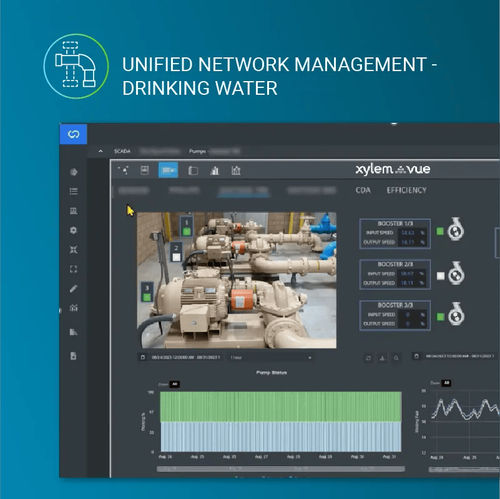
Task: Toggle the green status square for Booster 3/3
Action: coord(440,317)
